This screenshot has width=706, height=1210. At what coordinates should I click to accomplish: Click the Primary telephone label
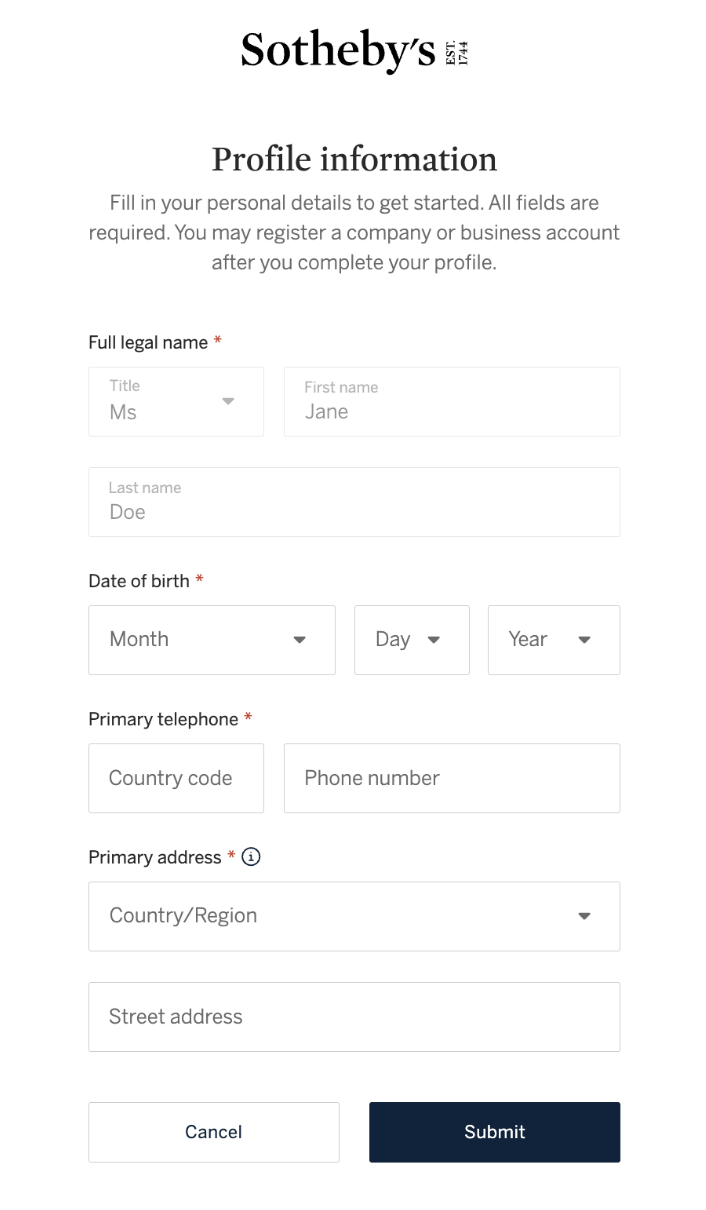[x=163, y=719]
